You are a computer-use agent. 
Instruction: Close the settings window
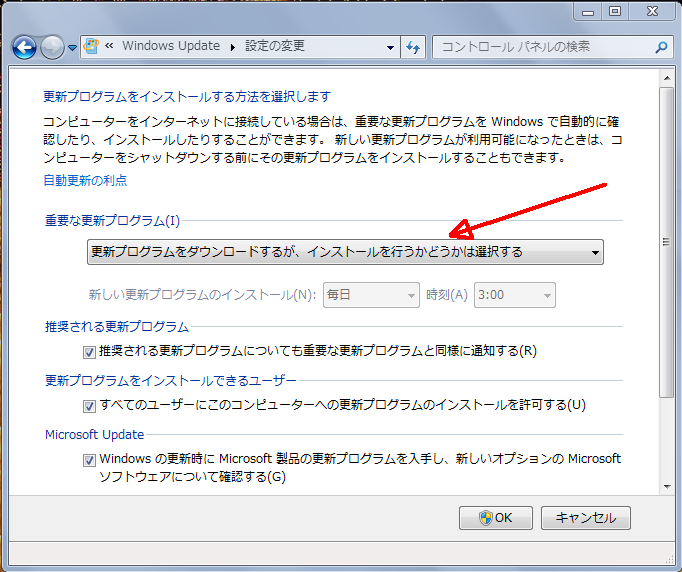pyautogui.click(x=652, y=11)
